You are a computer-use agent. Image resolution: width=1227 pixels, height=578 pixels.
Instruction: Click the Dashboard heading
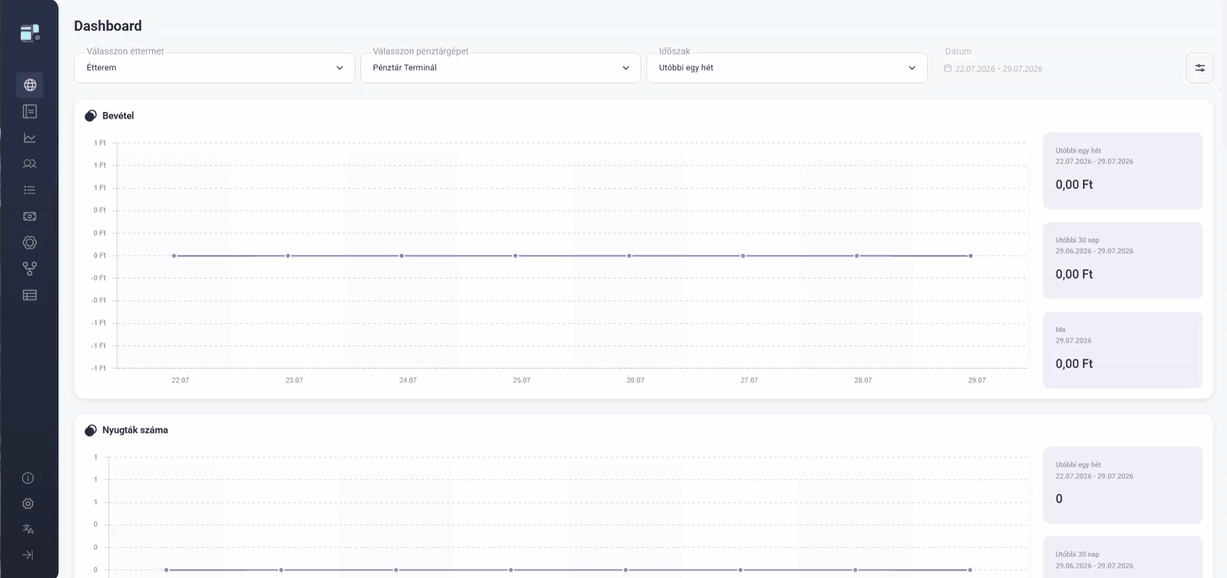point(108,26)
